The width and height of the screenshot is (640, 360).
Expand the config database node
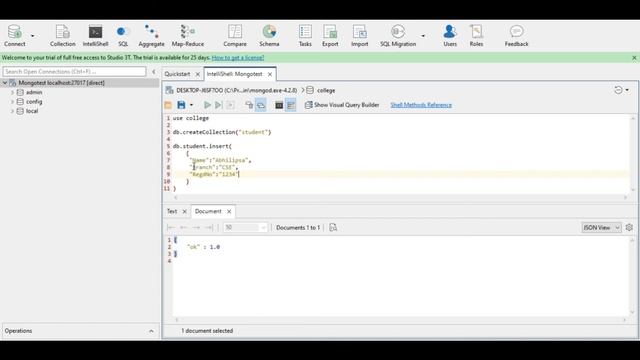(12, 102)
